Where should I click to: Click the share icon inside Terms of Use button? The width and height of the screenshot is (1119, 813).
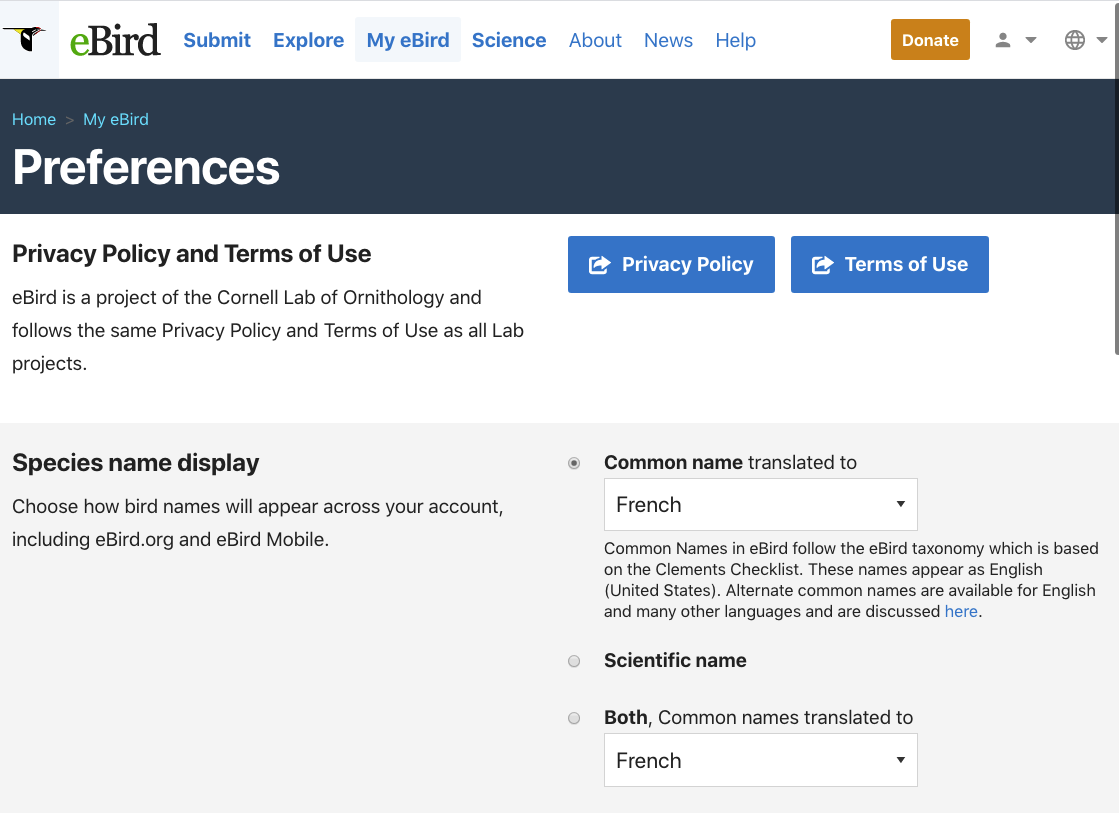(823, 264)
